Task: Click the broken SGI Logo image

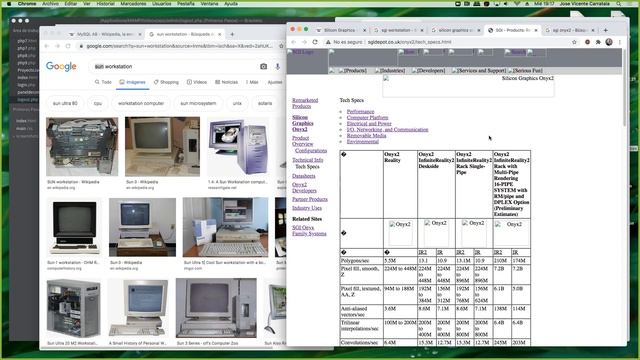Action: click(300, 52)
